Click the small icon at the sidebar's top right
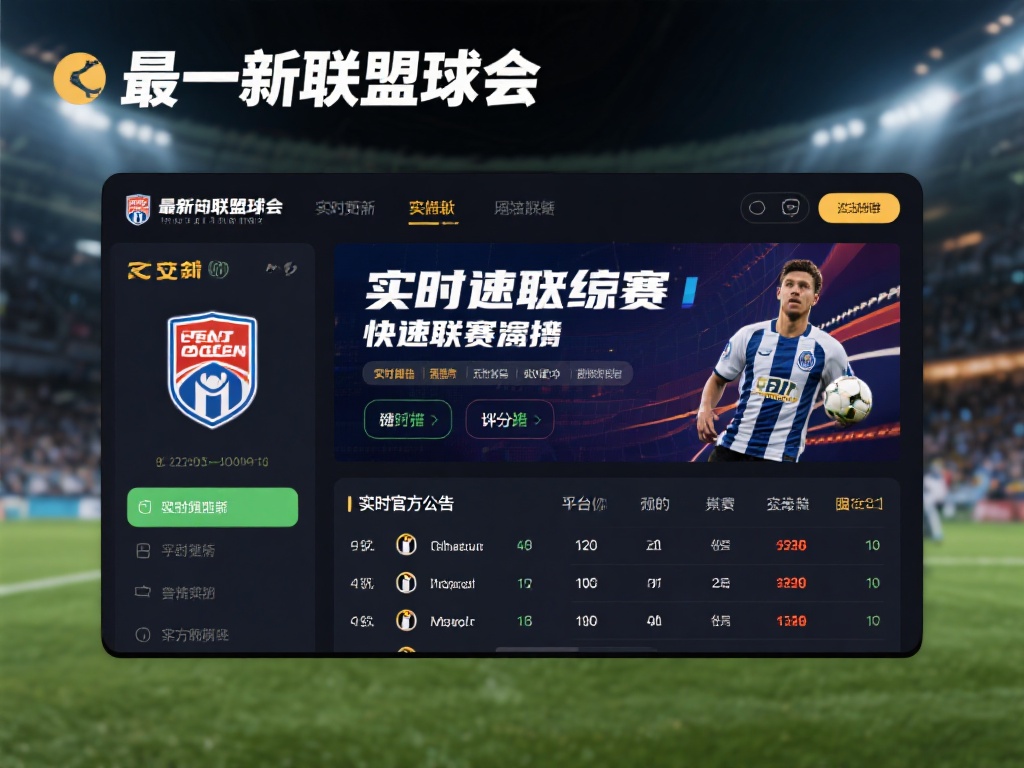The height and width of the screenshot is (768, 1024). pyautogui.click(x=281, y=268)
